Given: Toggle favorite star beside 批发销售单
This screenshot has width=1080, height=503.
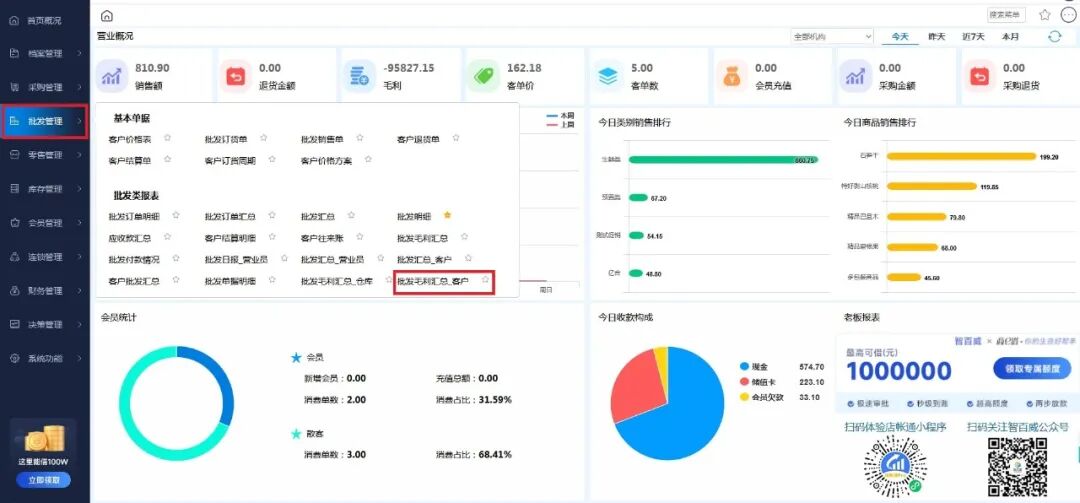Looking at the screenshot, I should (360, 138).
